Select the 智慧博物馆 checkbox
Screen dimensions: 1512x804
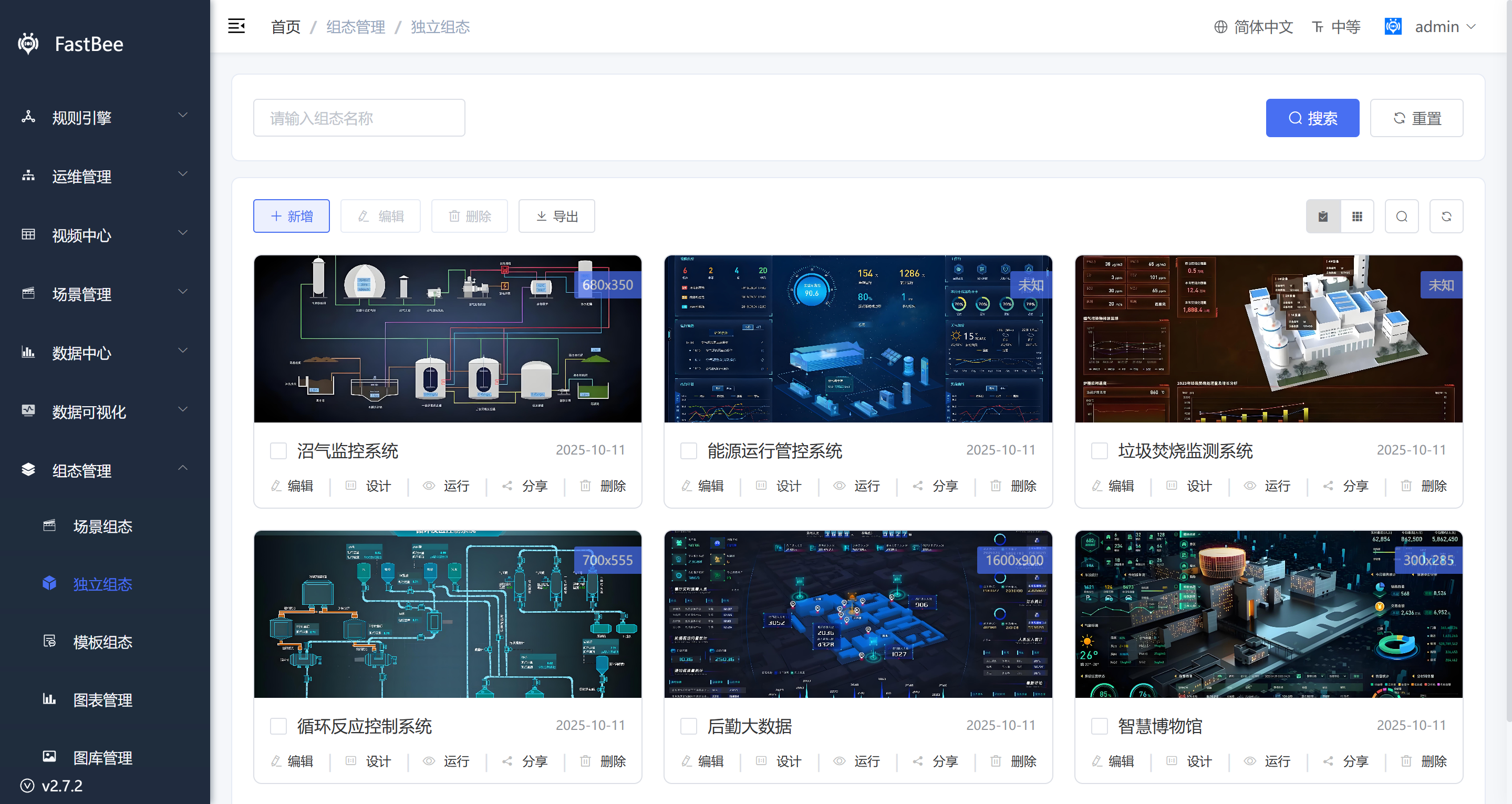1099,726
